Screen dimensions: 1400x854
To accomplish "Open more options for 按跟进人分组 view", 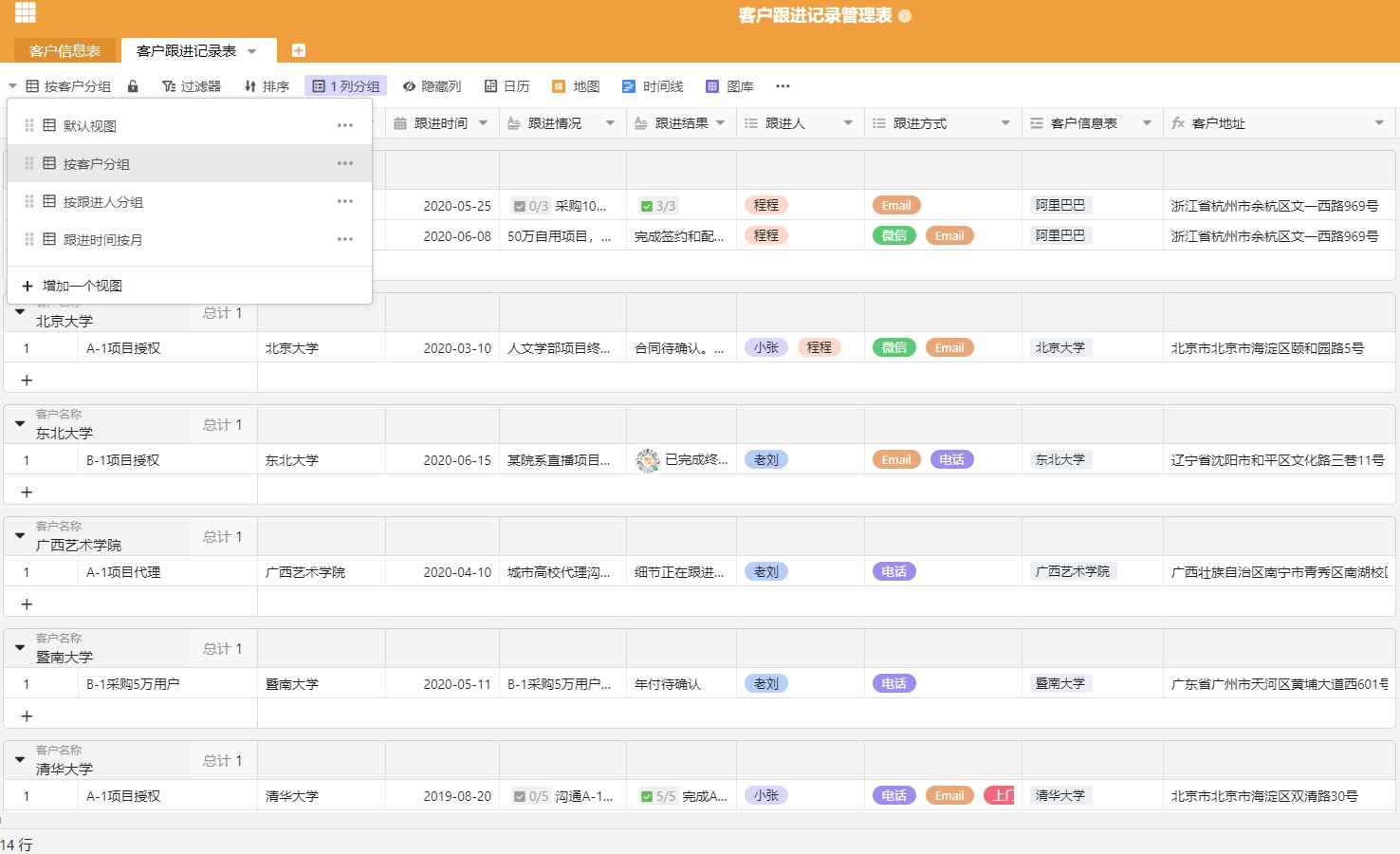I will point(345,201).
